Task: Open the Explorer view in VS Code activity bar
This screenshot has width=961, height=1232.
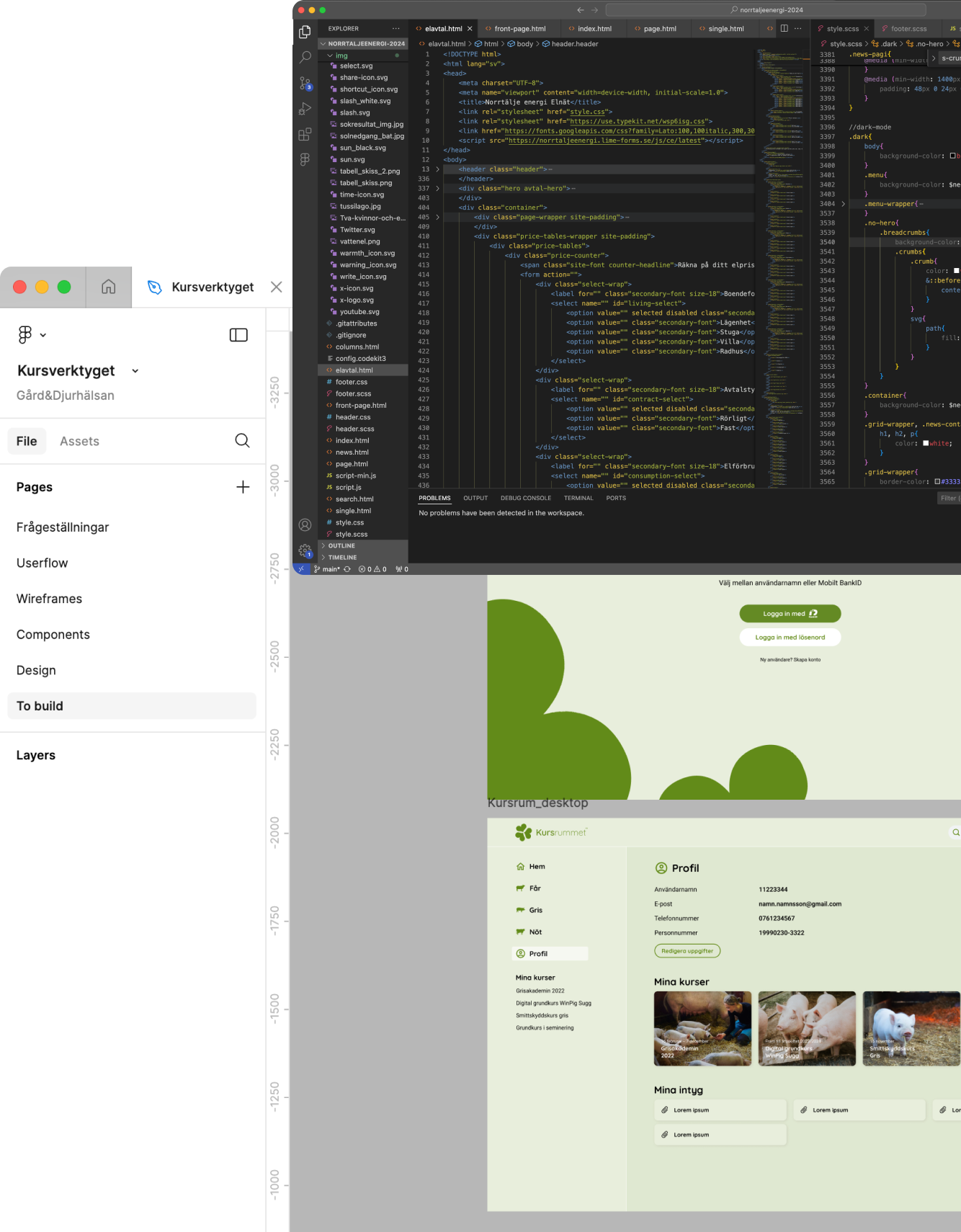Action: [x=305, y=32]
